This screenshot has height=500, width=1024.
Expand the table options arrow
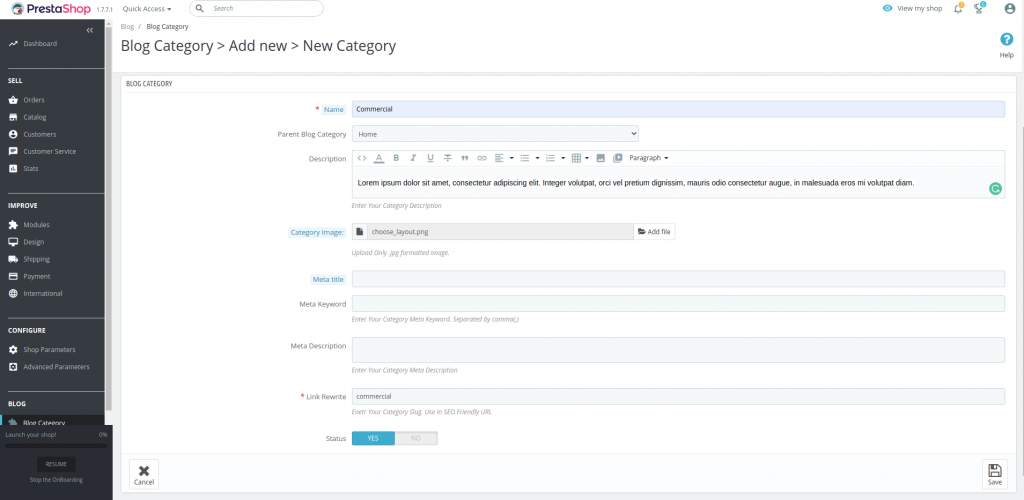(587, 158)
